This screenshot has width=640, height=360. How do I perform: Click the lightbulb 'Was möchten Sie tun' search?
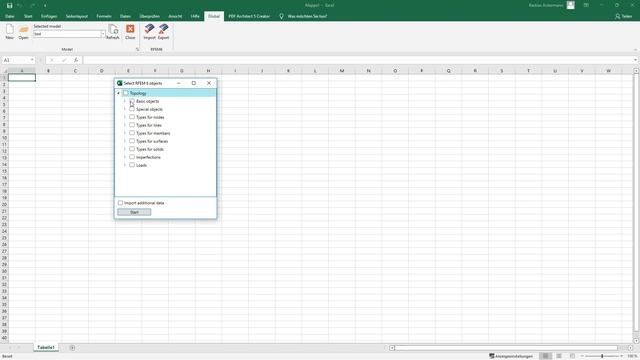(x=281, y=16)
